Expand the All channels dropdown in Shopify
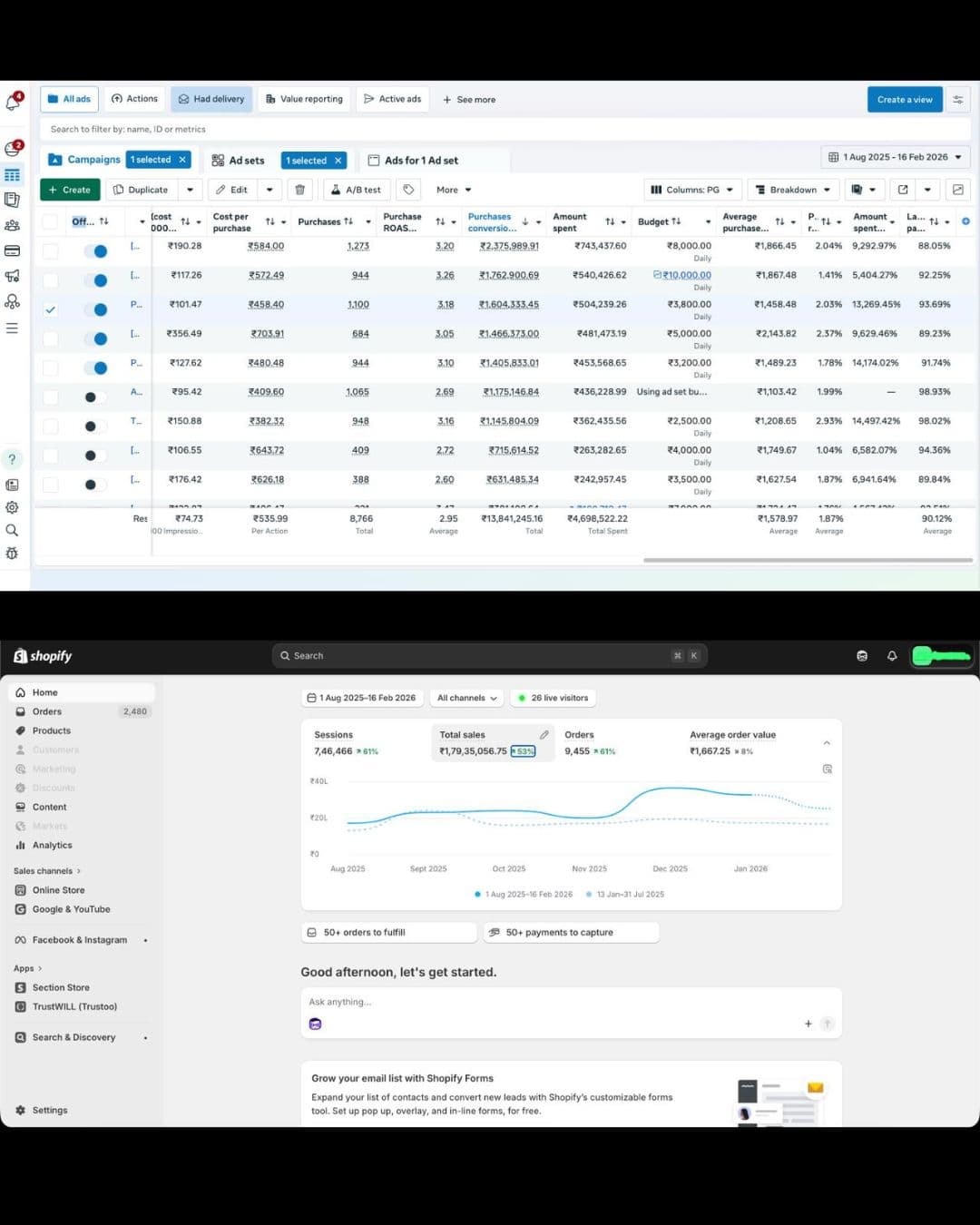This screenshot has height=1225, width=980. 466,698
